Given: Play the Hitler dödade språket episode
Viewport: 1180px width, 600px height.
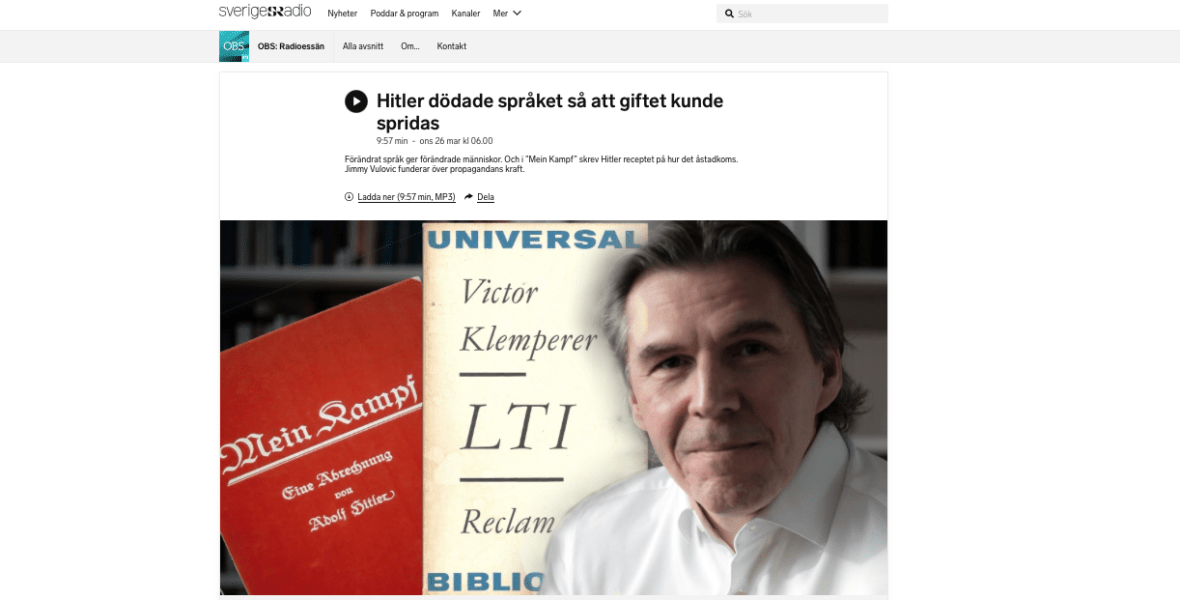Looking at the screenshot, I should [356, 101].
